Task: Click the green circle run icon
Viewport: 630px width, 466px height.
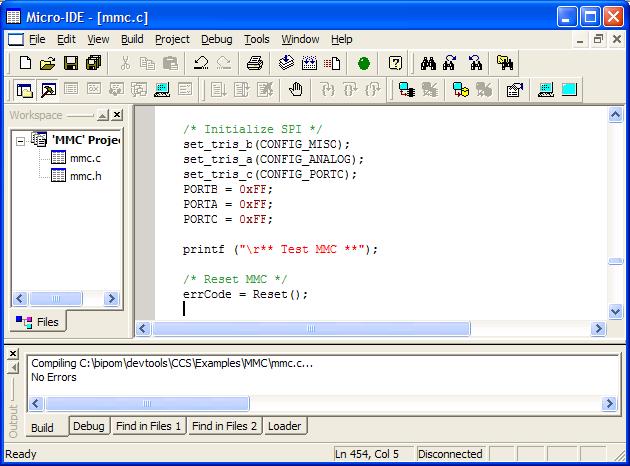Action: point(364,63)
